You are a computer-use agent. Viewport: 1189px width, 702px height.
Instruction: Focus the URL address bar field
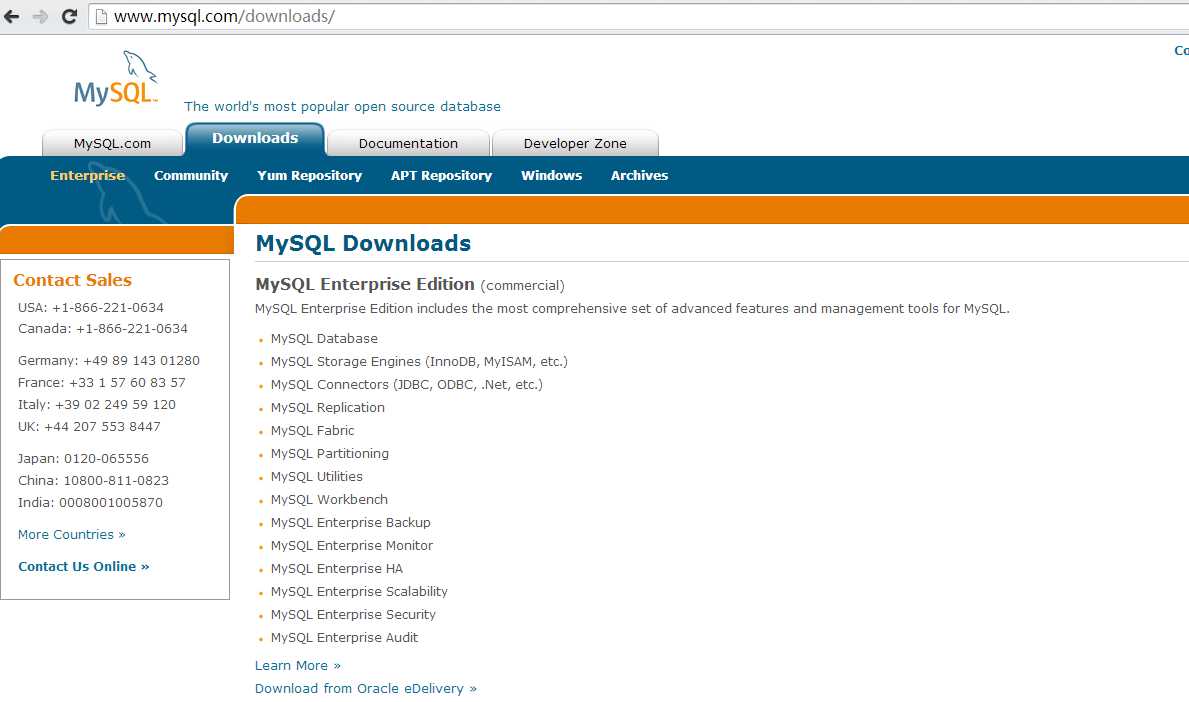(x=637, y=16)
